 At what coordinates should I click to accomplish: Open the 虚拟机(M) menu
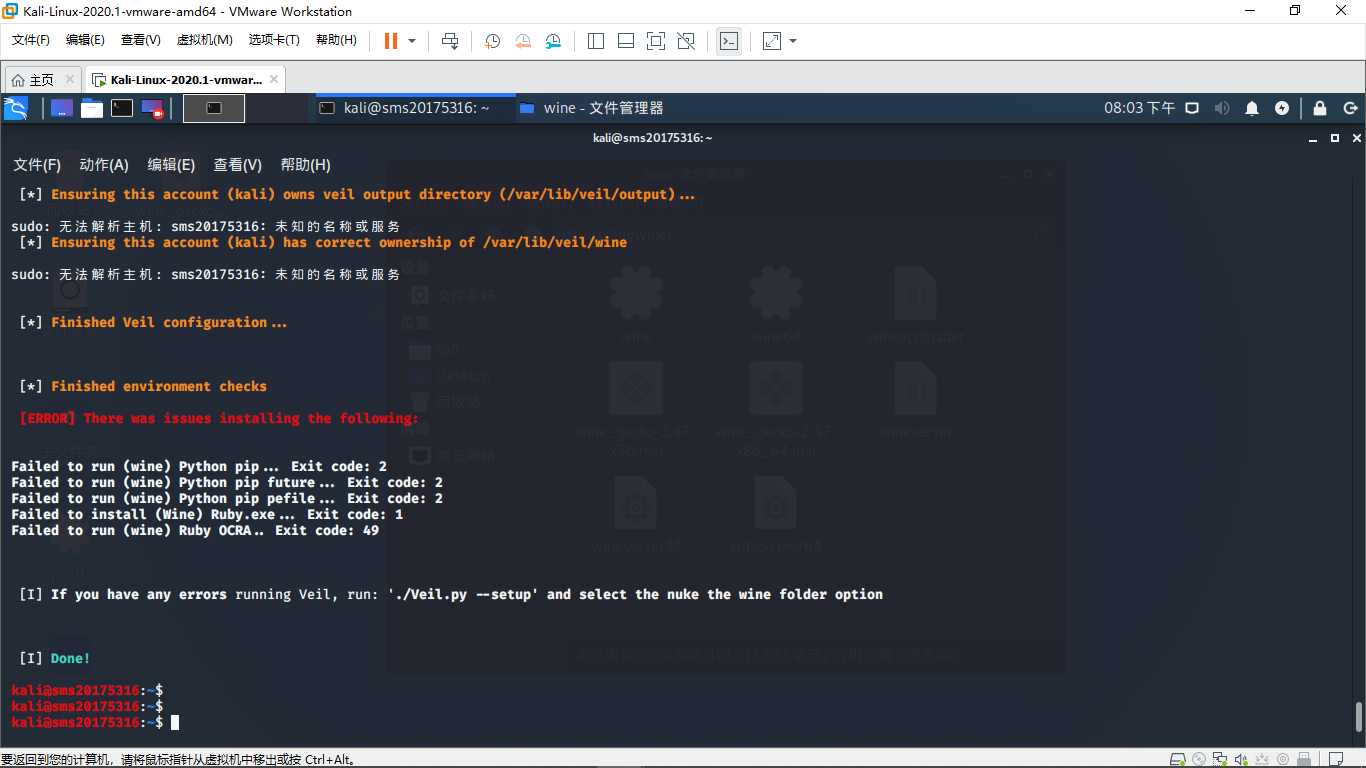(204, 40)
